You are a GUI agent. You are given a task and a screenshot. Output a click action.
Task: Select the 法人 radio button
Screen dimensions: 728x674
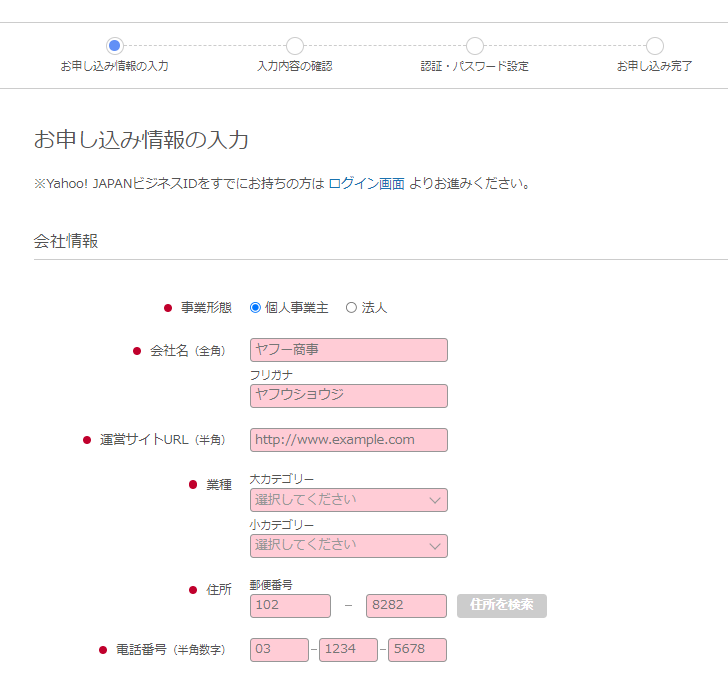point(351,308)
